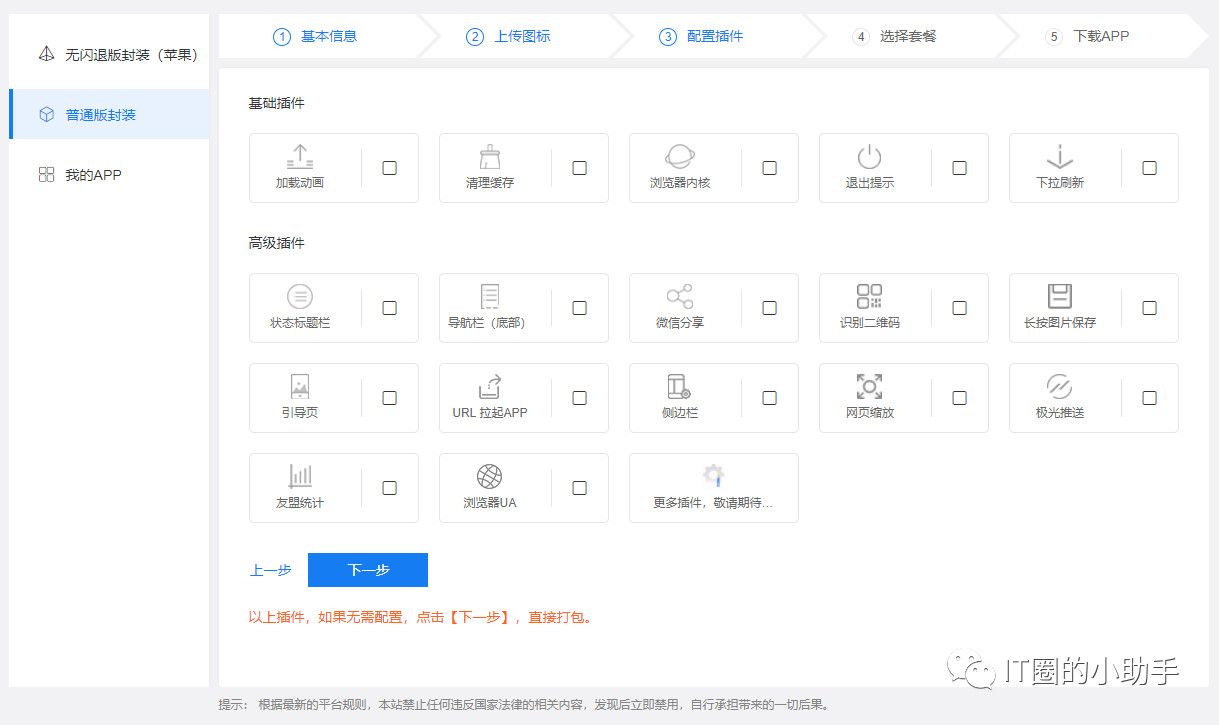
Task: Toggle the 网页缩放 plugin checkbox
Action: 959,397
